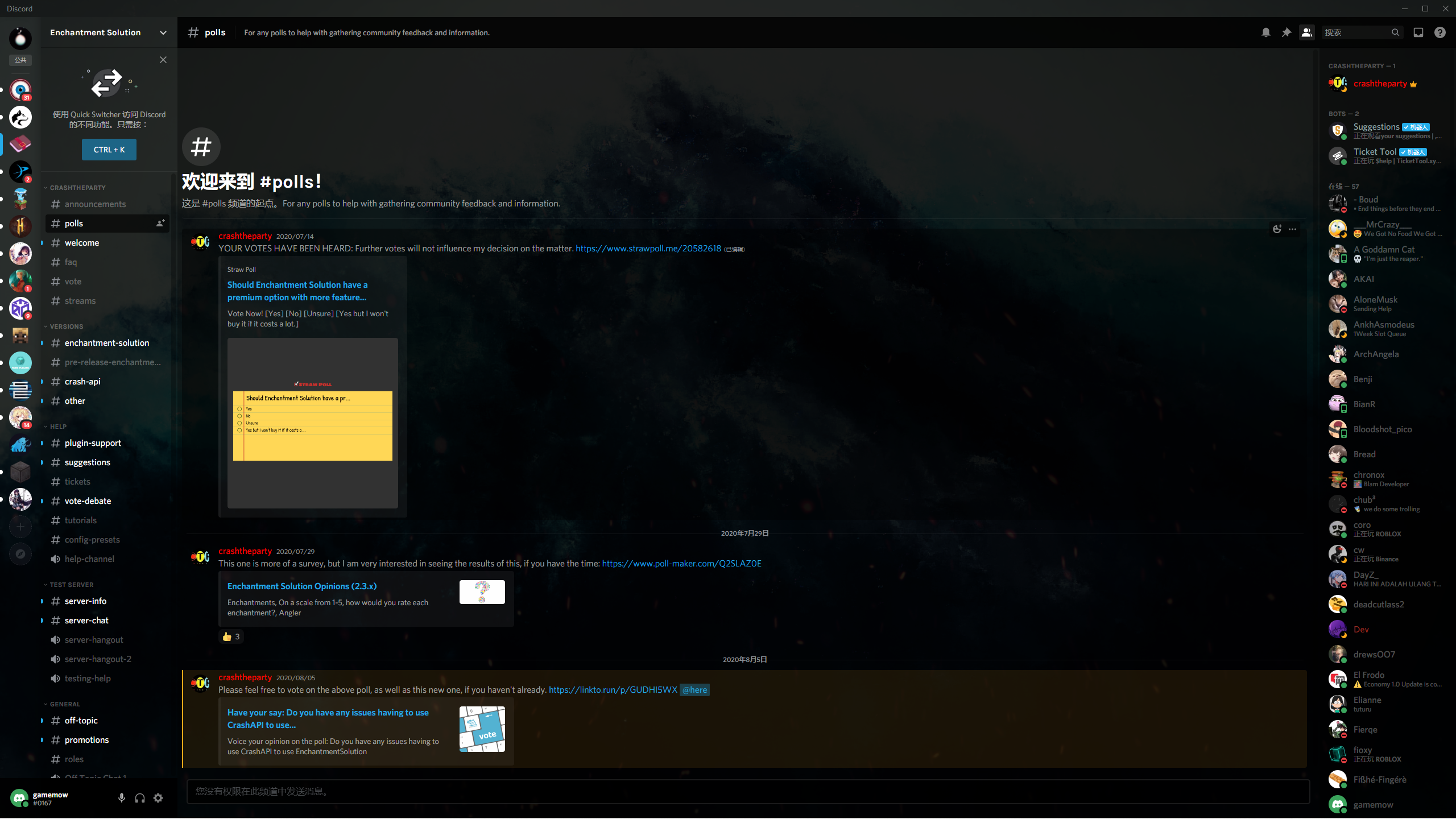Image resolution: width=1456 pixels, height=819 pixels.
Task: Click Explore Public Servers compass icon
Action: [20, 554]
